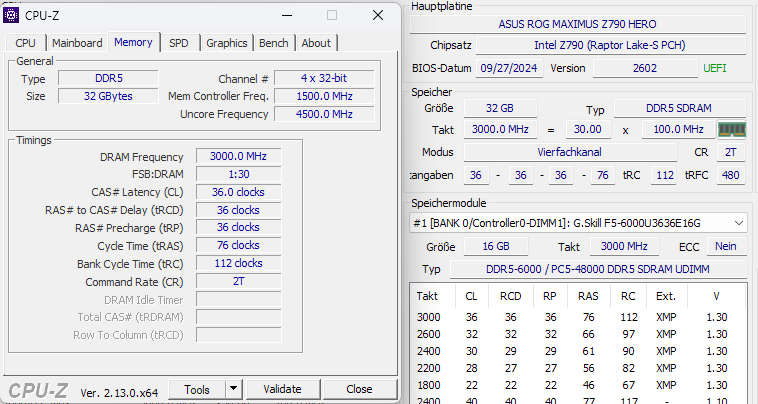Click the tRFC 480 field

click(730, 175)
